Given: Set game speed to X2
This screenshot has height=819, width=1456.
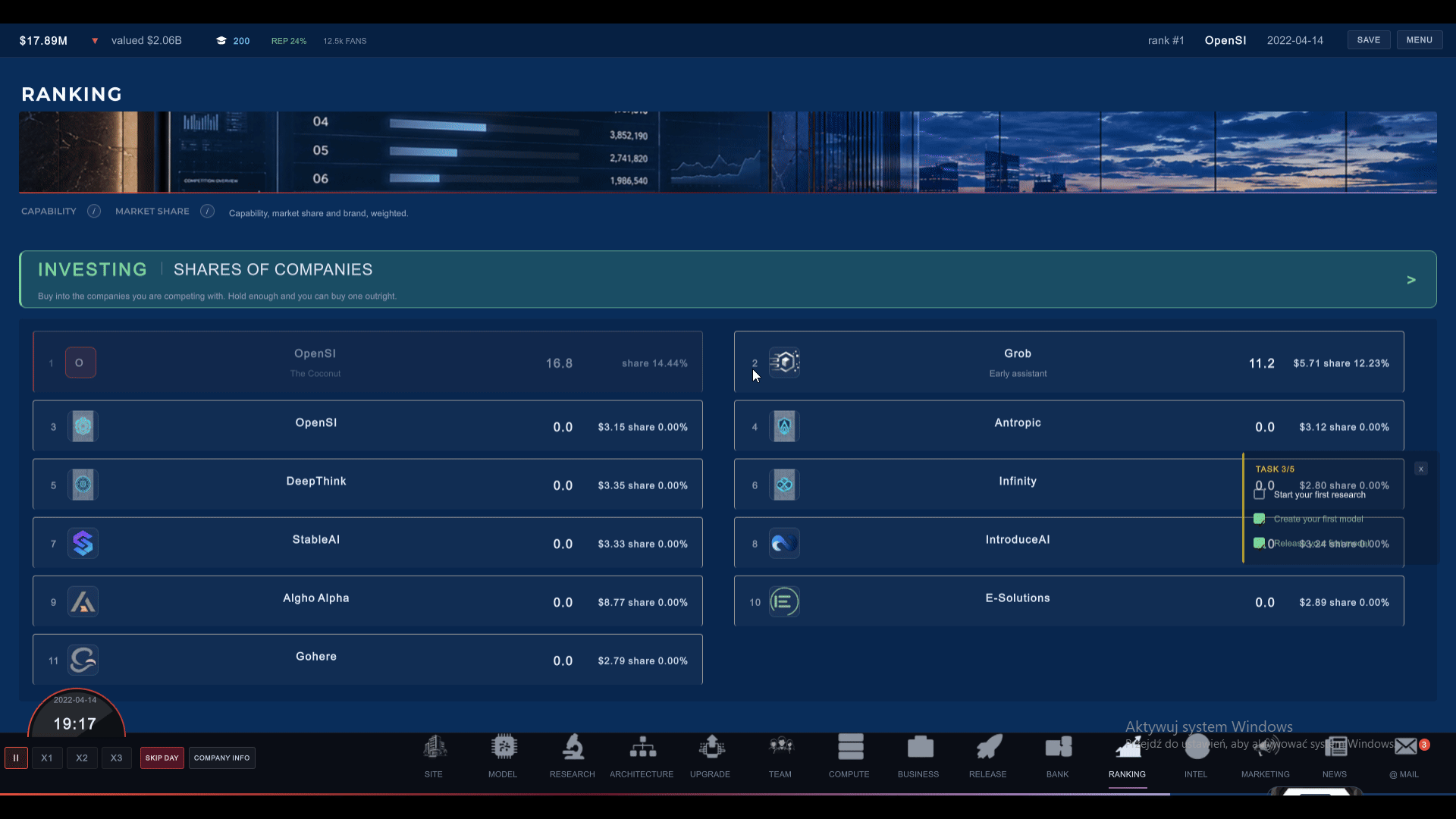Looking at the screenshot, I should coord(82,758).
